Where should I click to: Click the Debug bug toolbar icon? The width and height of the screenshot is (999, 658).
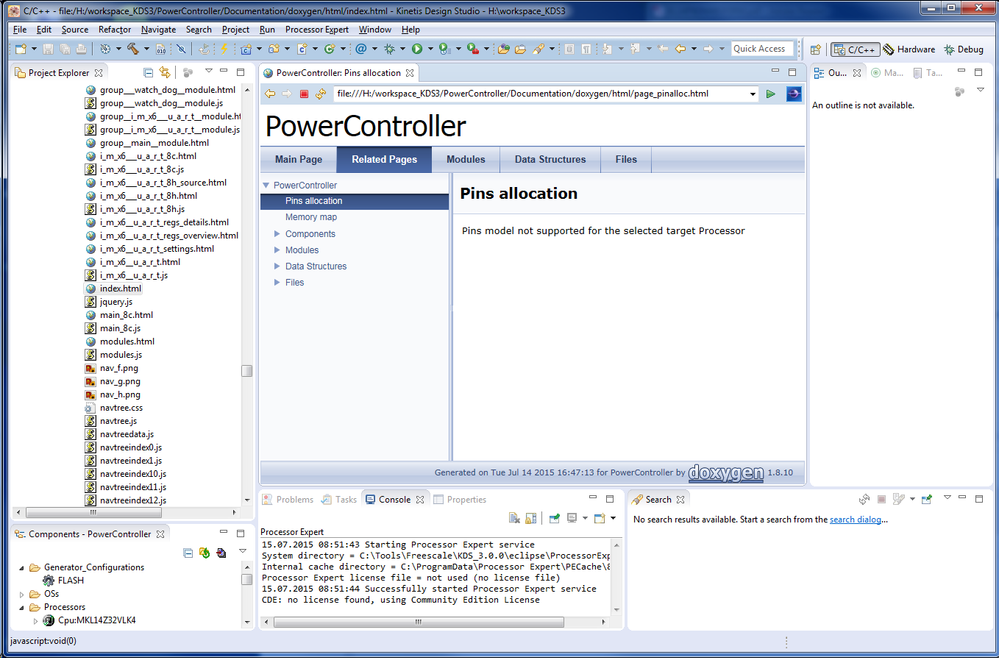tap(389, 49)
